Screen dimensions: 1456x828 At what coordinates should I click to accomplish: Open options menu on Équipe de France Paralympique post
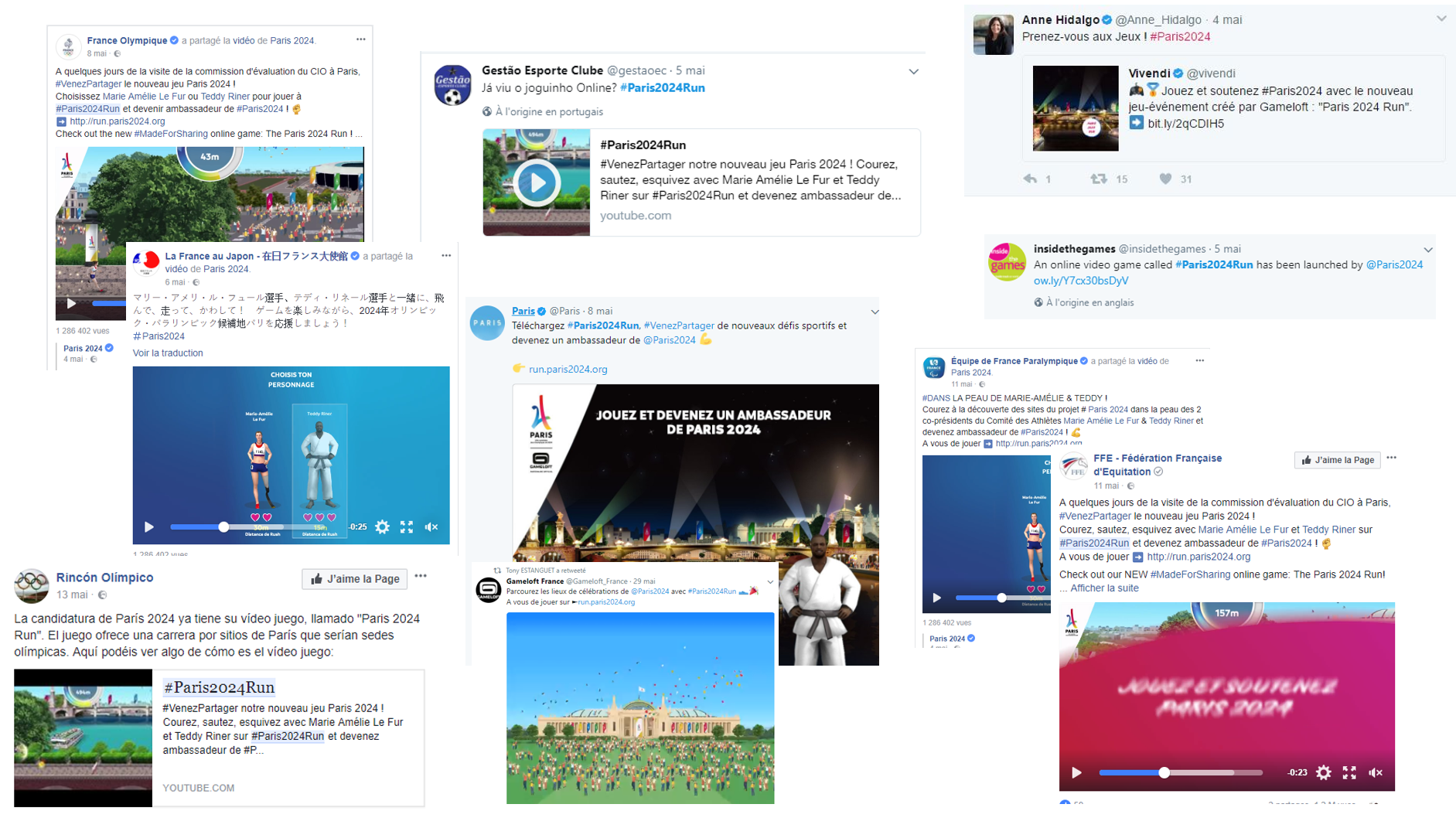click(x=1199, y=361)
